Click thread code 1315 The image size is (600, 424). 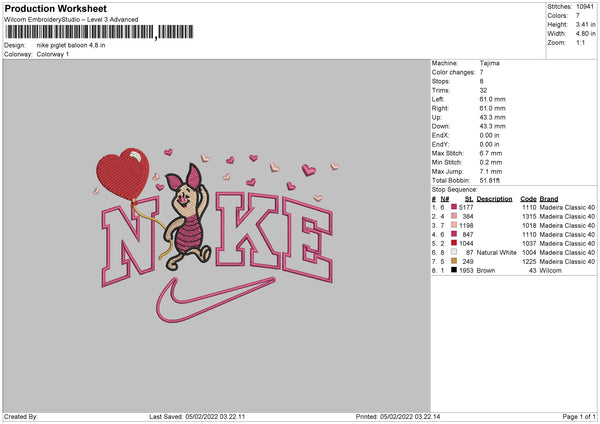(x=529, y=217)
